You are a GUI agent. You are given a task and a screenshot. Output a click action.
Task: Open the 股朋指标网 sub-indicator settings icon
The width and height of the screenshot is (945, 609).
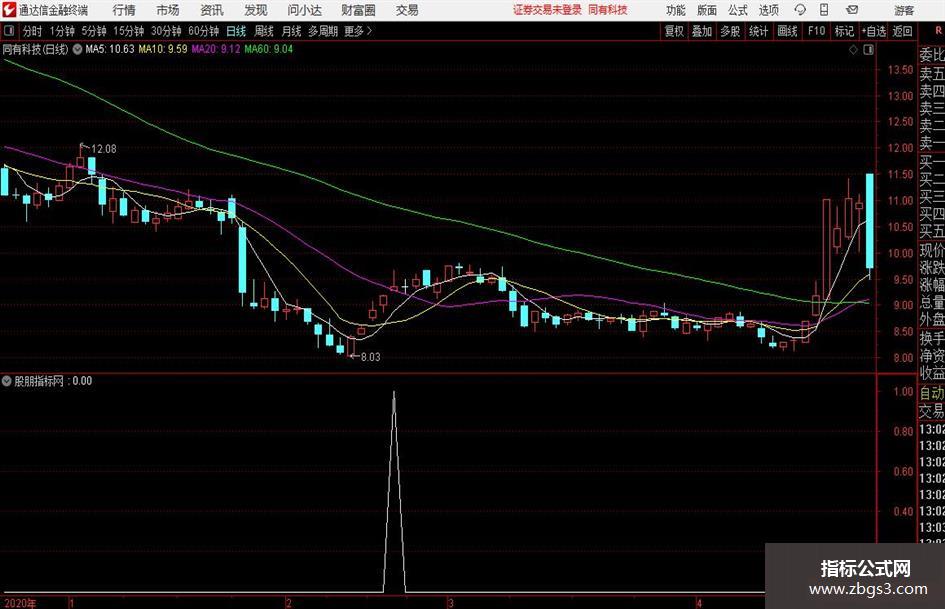7,381
